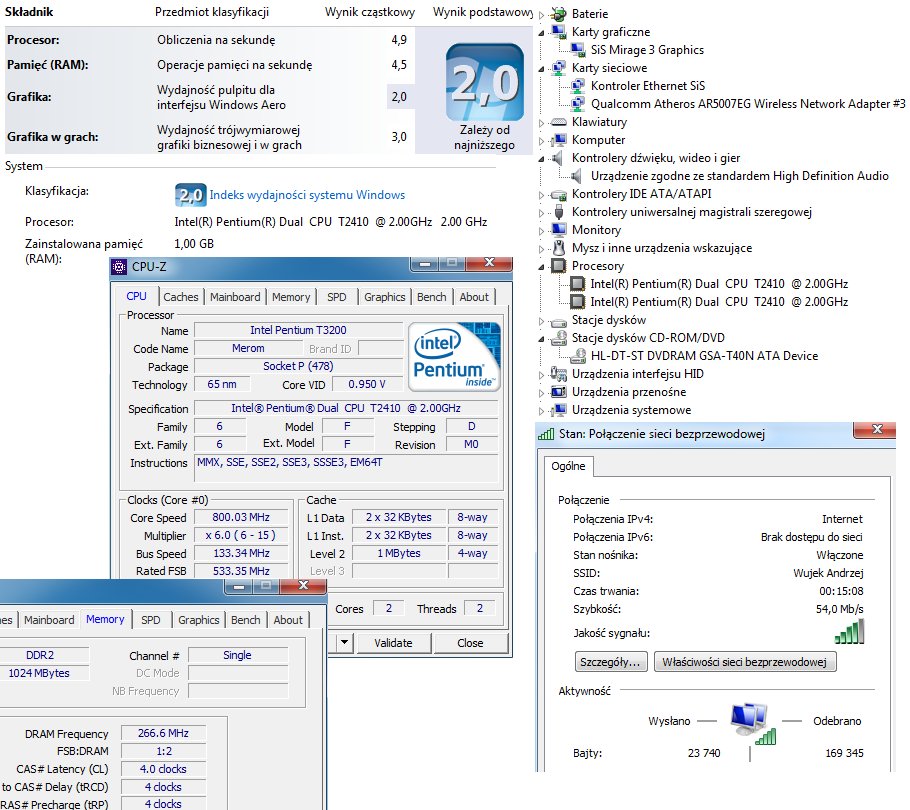
Task: Click the Grafika subscore 2,0 cell
Action: point(399,97)
